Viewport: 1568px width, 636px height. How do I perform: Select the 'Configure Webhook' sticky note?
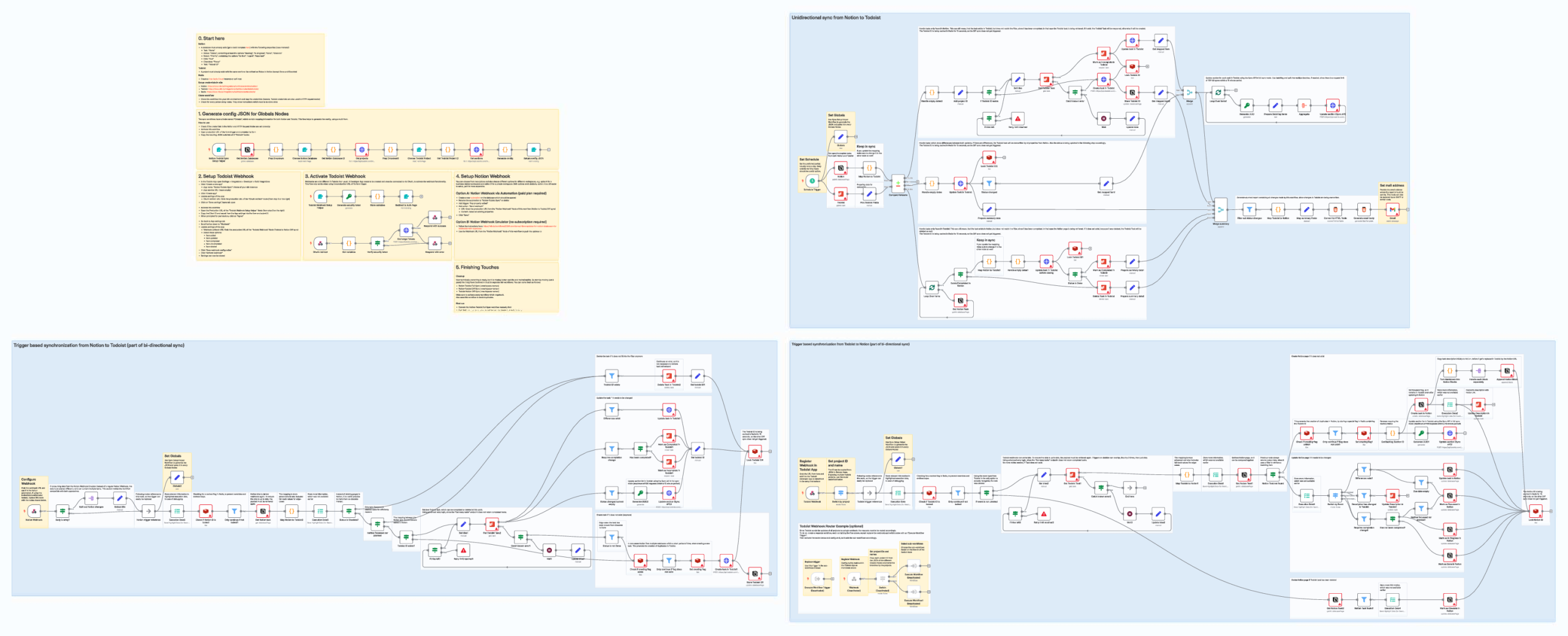tap(34, 501)
